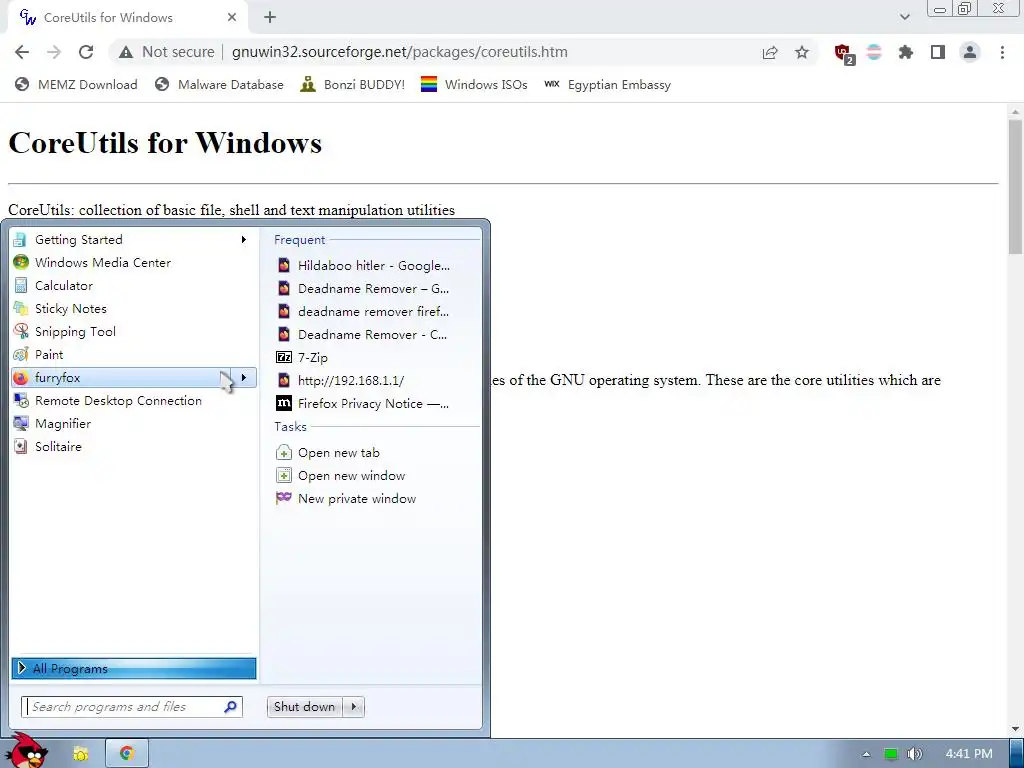
Task: Open a new browser tab with plus
Action: [270, 18]
